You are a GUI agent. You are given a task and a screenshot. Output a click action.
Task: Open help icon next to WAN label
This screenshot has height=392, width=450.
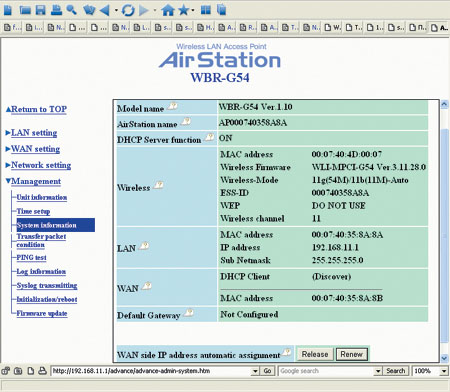click(147, 286)
